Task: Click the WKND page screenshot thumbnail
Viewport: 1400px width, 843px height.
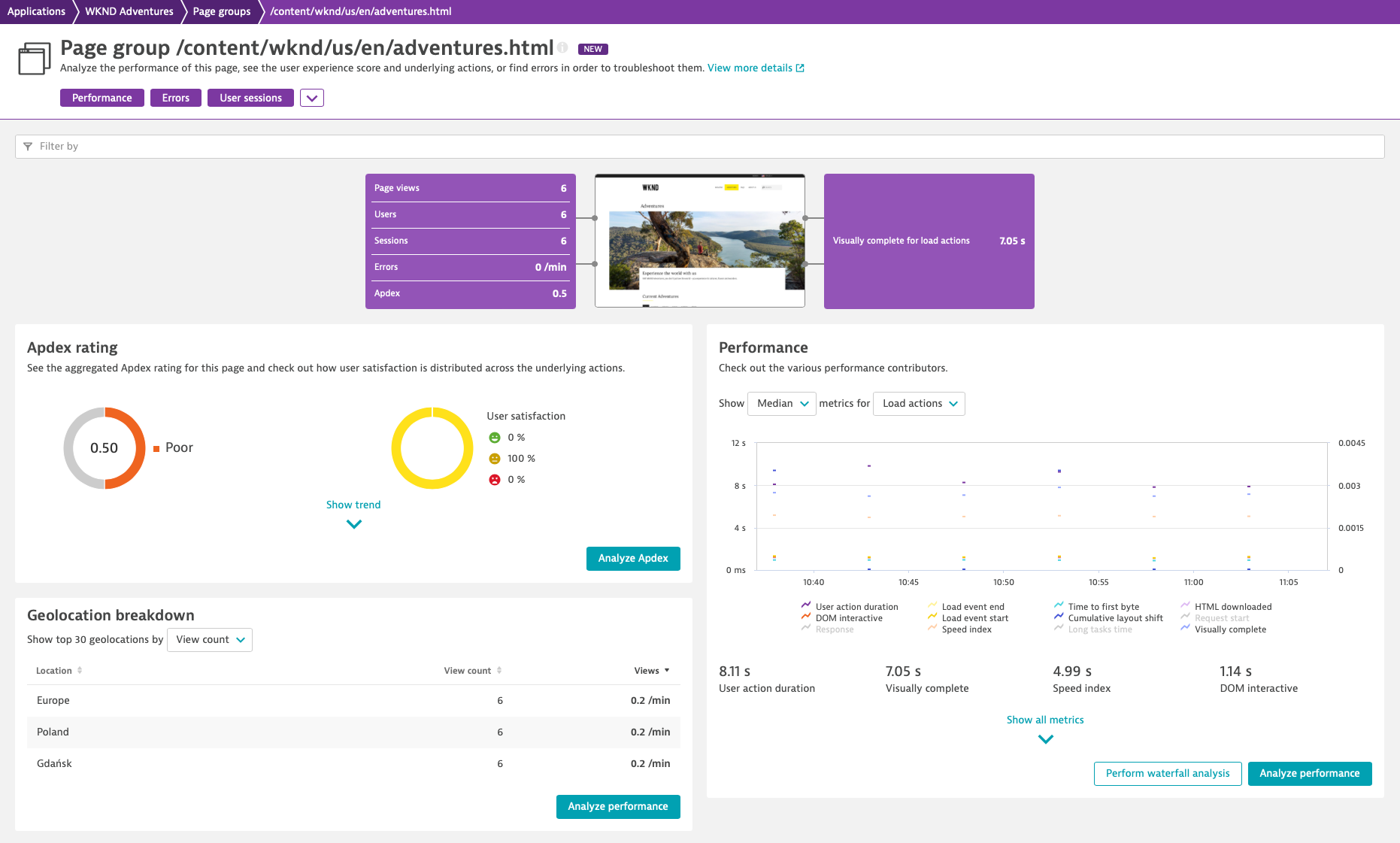Action: pyautogui.click(x=699, y=241)
